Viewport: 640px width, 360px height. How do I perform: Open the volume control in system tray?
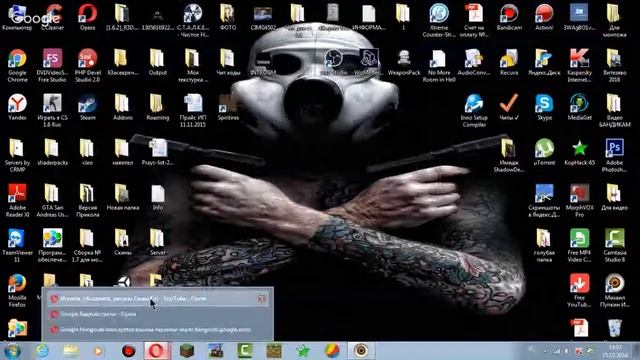tap(567, 351)
